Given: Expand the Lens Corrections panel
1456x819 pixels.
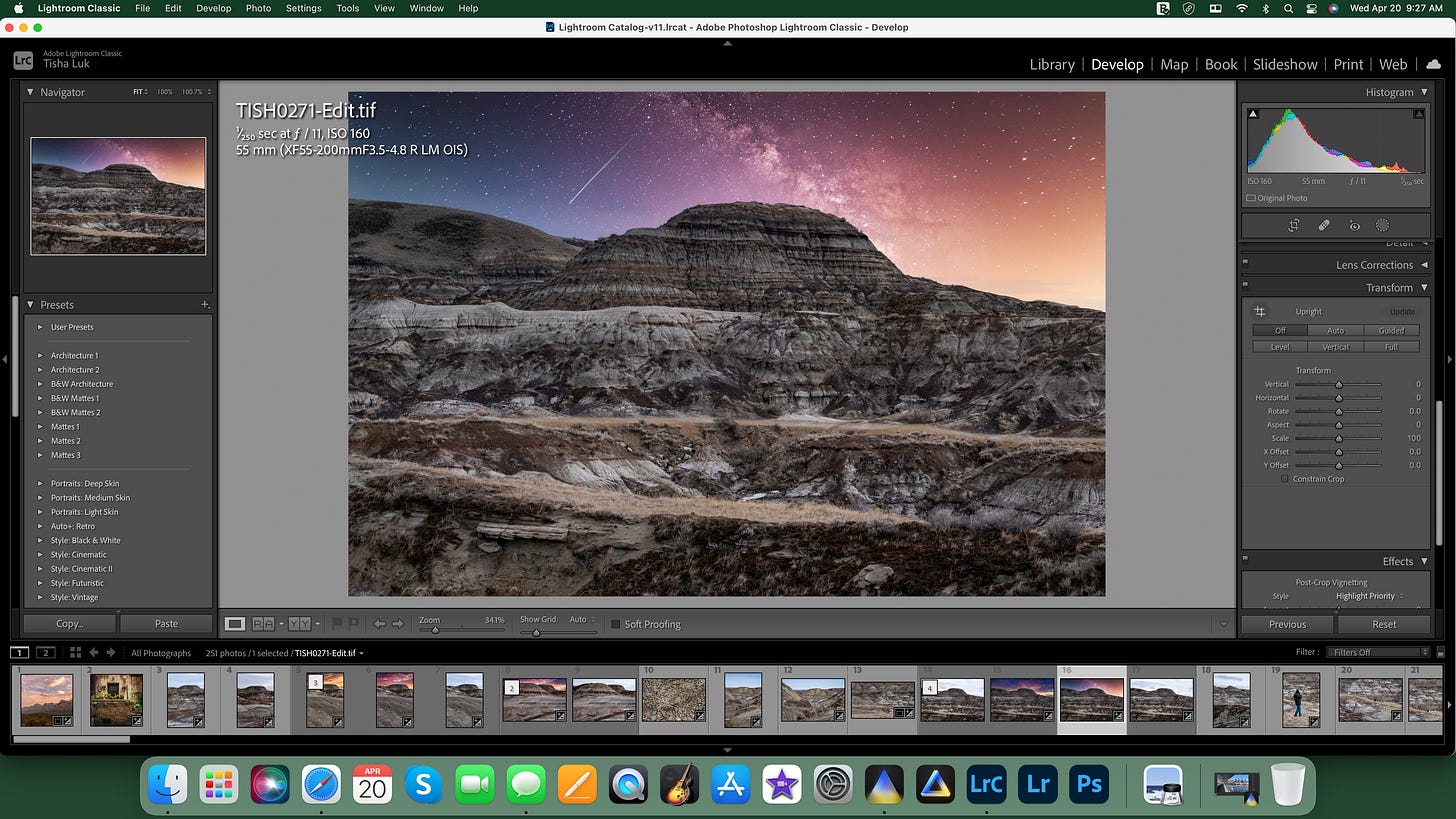Looking at the screenshot, I should 1424,265.
